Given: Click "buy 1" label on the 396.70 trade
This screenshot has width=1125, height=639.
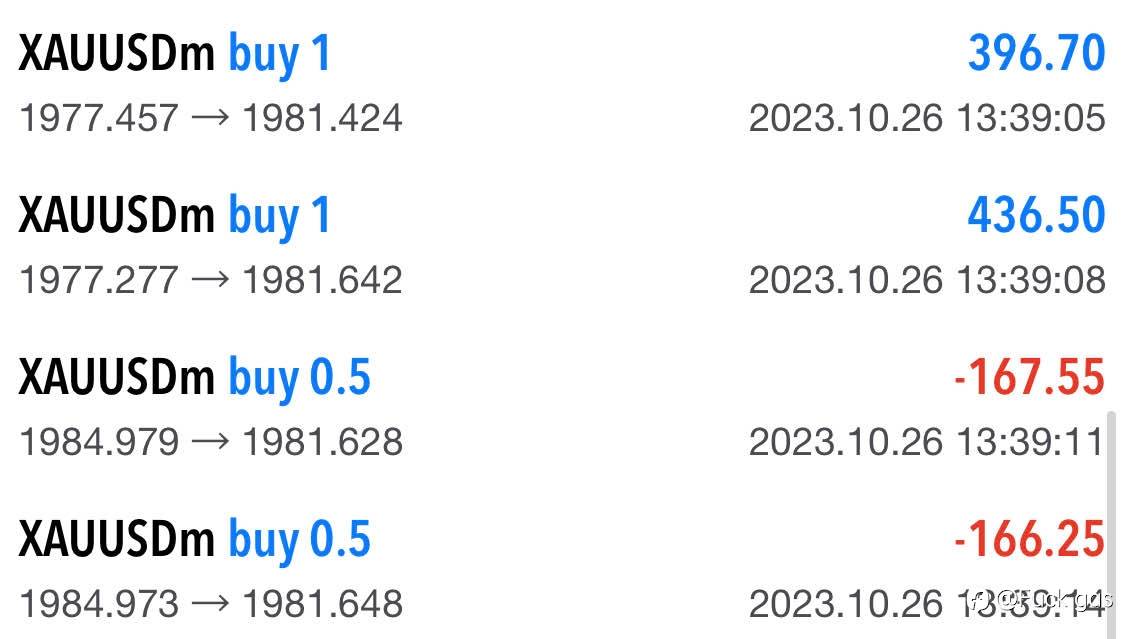Looking at the screenshot, I should (x=279, y=54).
